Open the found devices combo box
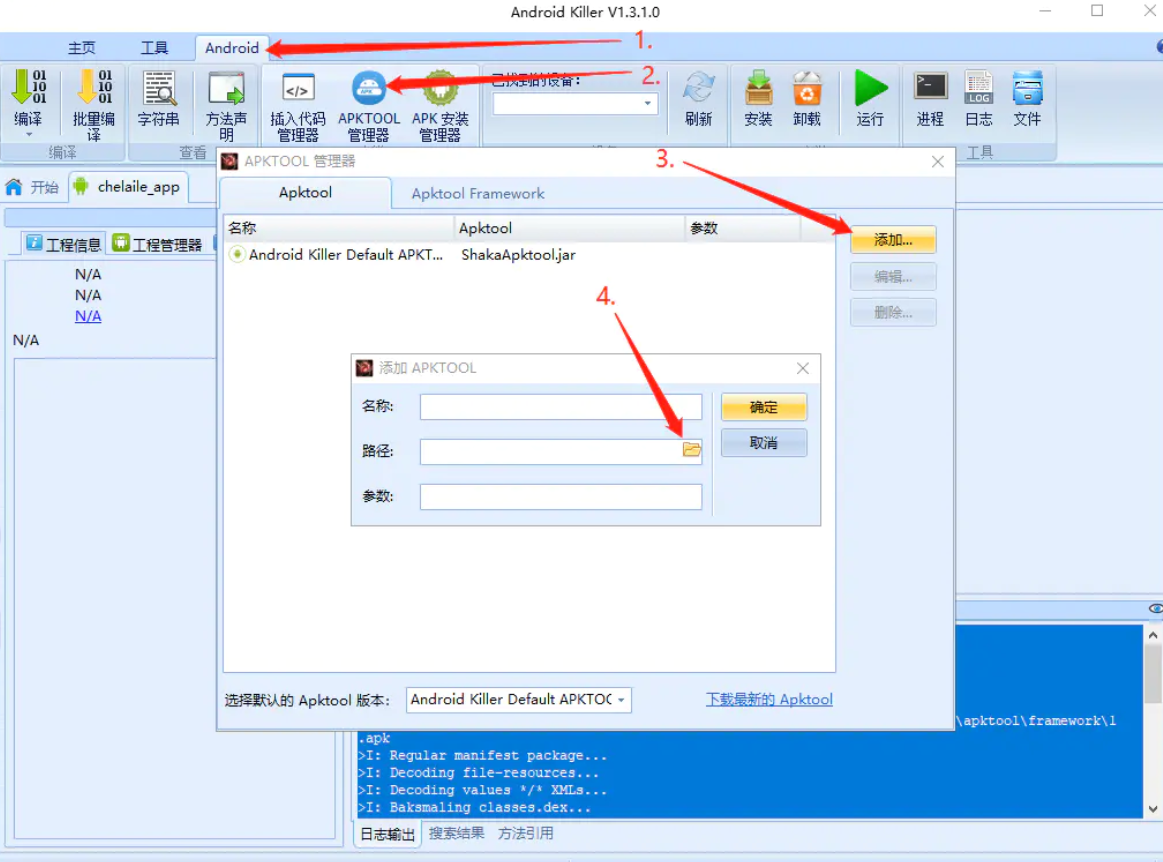Screen dimensions: 1163x862 (575, 103)
